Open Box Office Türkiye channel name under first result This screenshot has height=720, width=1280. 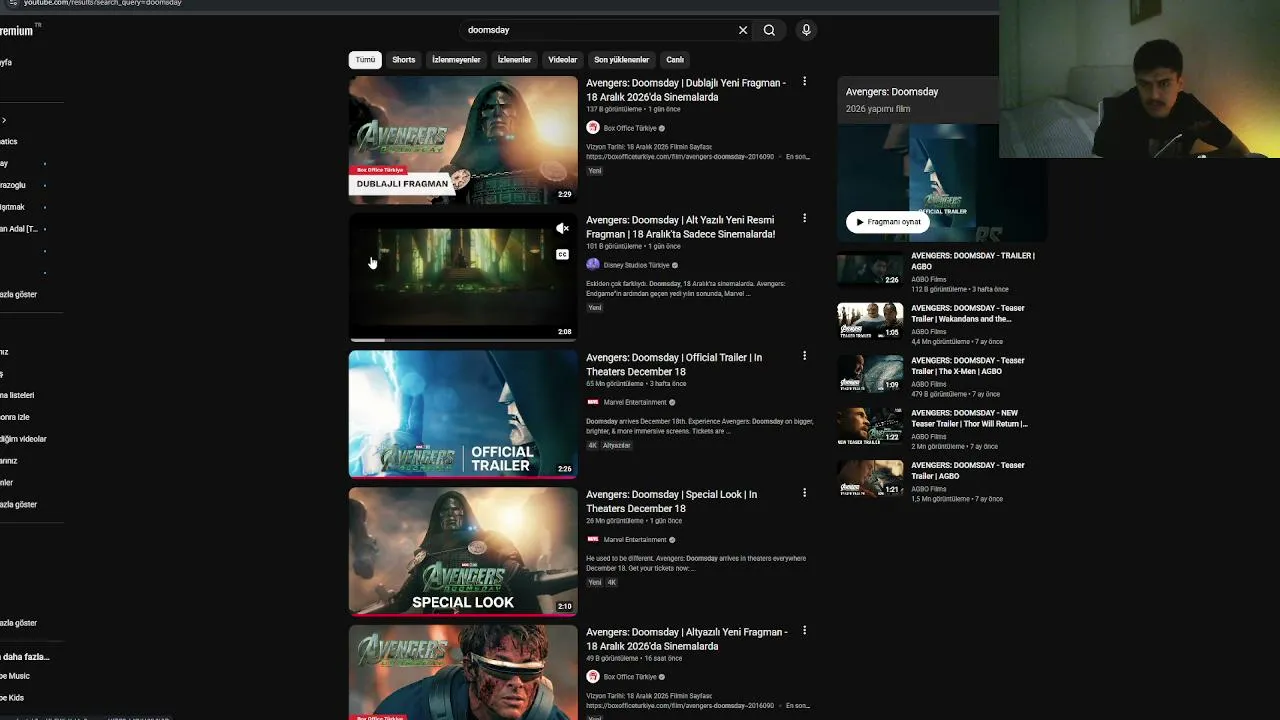pos(630,128)
